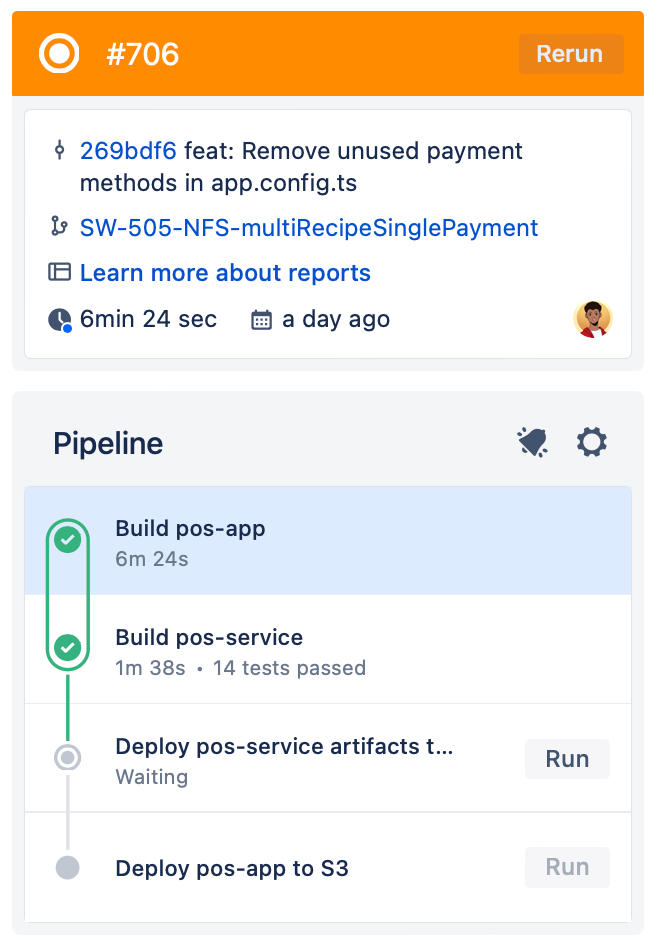Click the Waiting status text
Image resolution: width=662 pixels, height=940 pixels.
pos(152,777)
